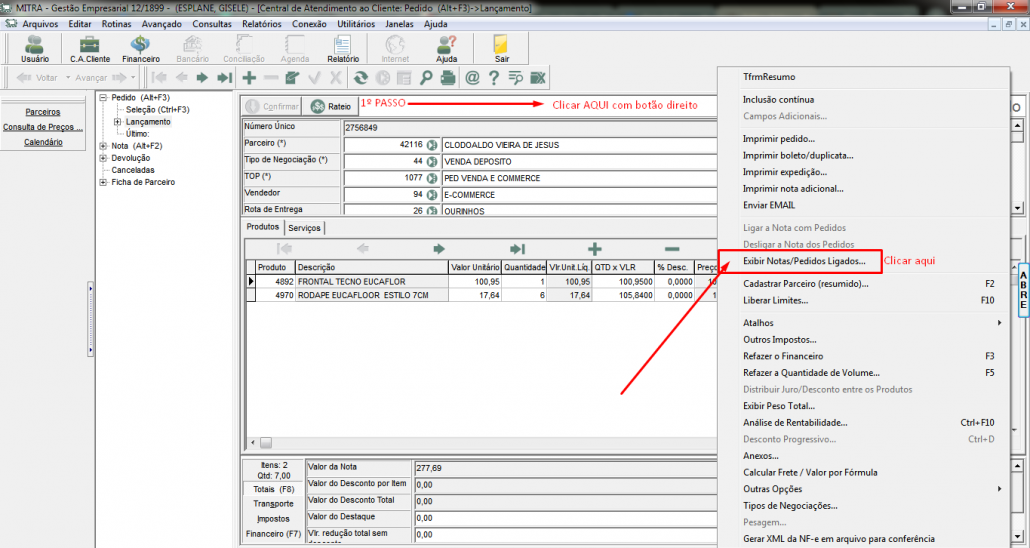Screen dimensions: 1030x548
Task: Open the Relatório report icon
Action: click(x=343, y=48)
